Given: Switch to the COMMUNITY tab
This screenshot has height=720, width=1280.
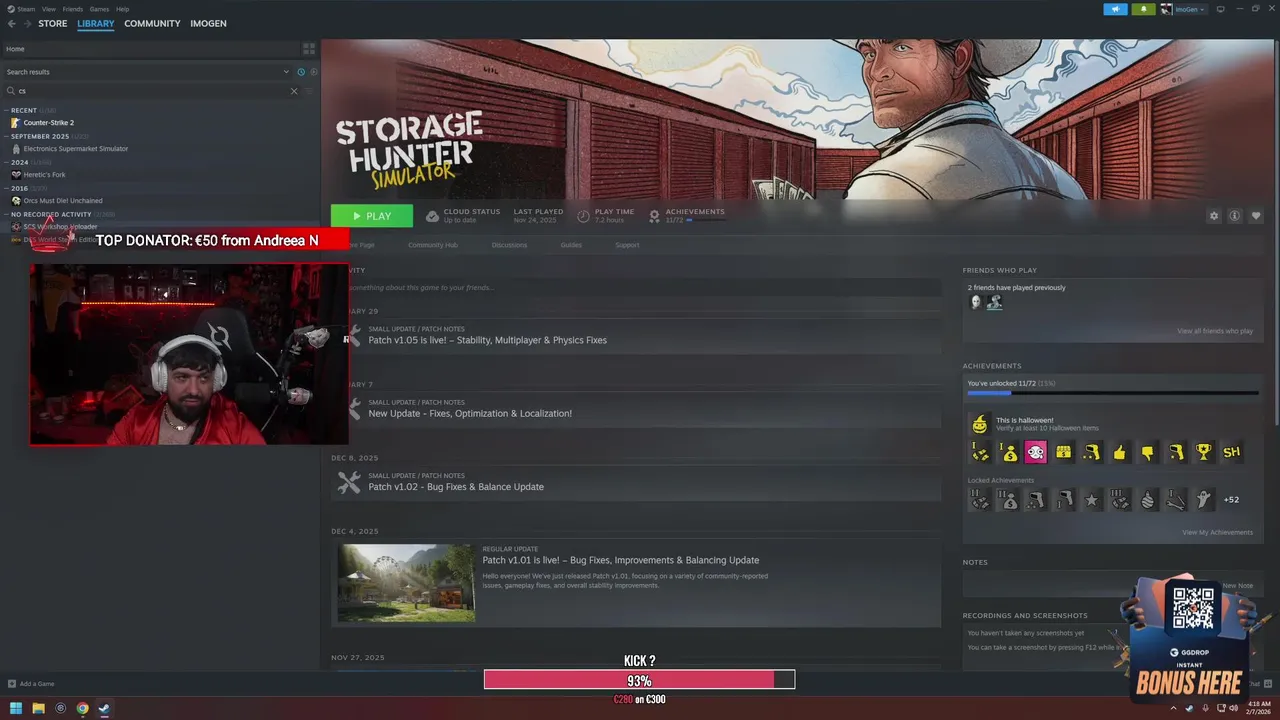Looking at the screenshot, I should tap(152, 23).
